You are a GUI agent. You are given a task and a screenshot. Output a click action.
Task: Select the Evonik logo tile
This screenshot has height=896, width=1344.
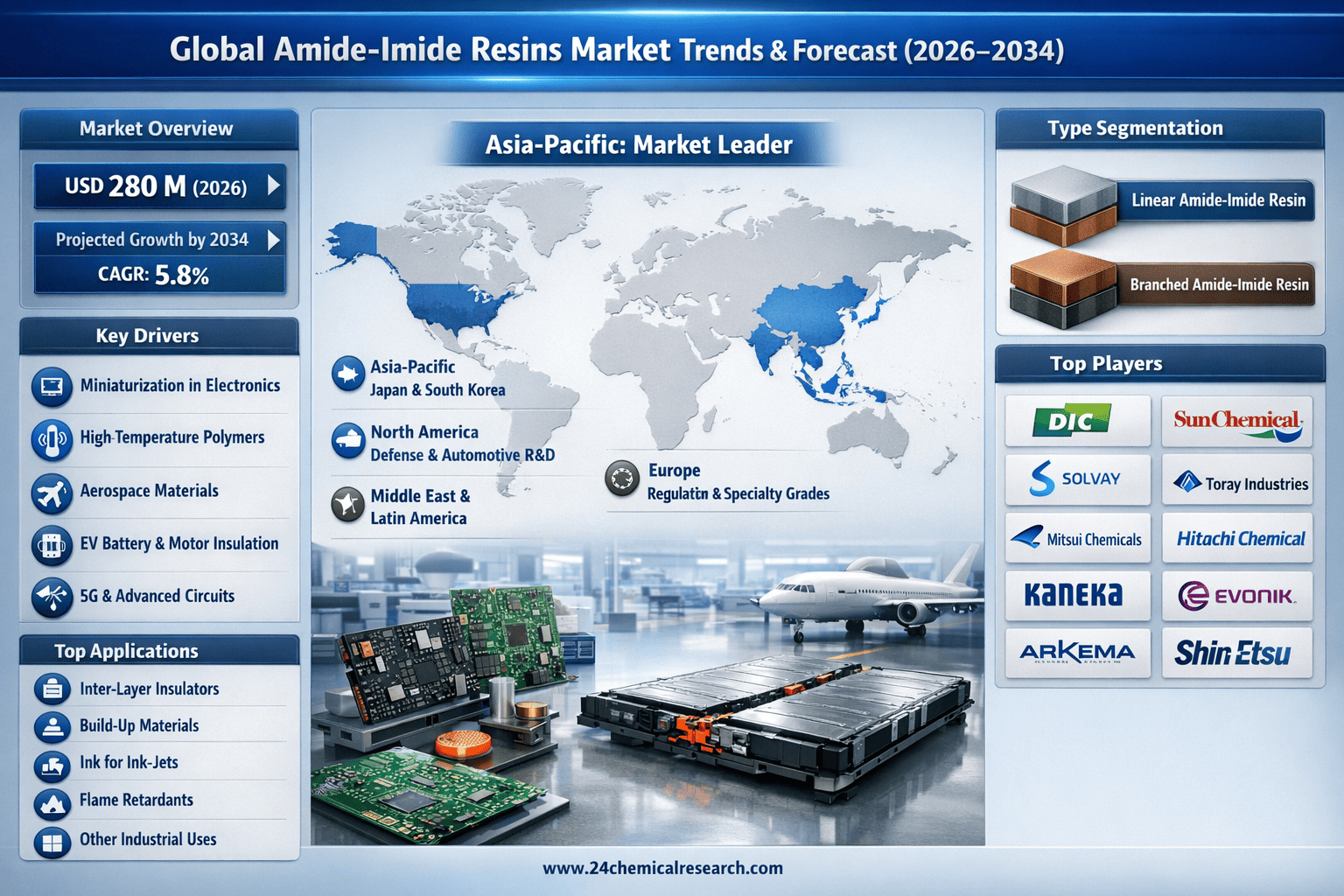1236,596
